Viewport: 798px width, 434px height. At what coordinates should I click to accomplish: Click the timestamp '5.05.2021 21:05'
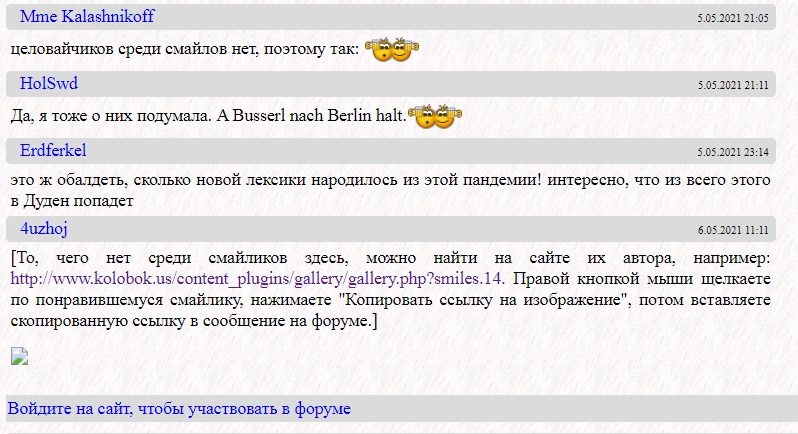tap(733, 18)
